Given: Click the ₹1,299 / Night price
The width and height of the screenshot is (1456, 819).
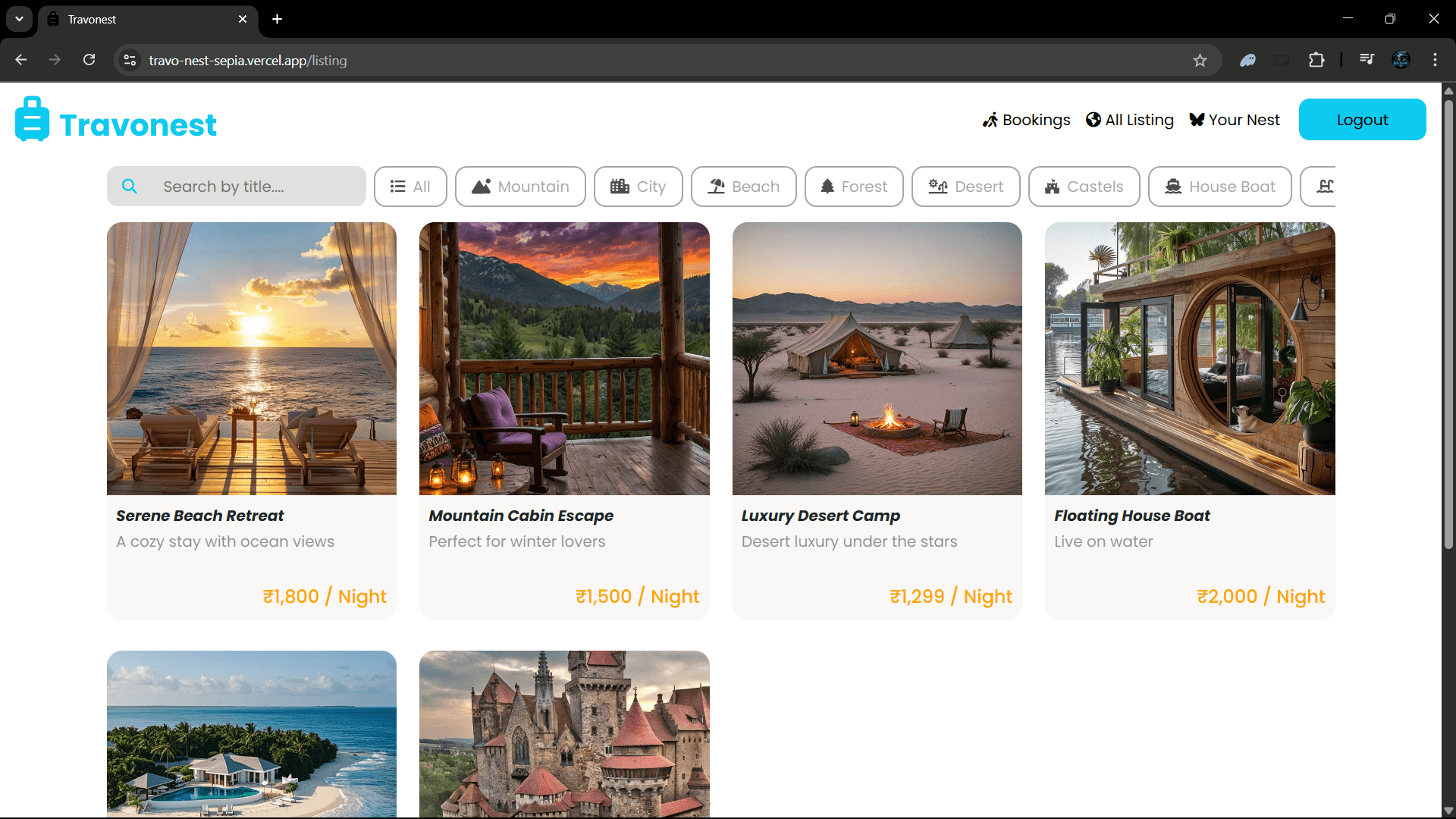Looking at the screenshot, I should pyautogui.click(x=951, y=597).
